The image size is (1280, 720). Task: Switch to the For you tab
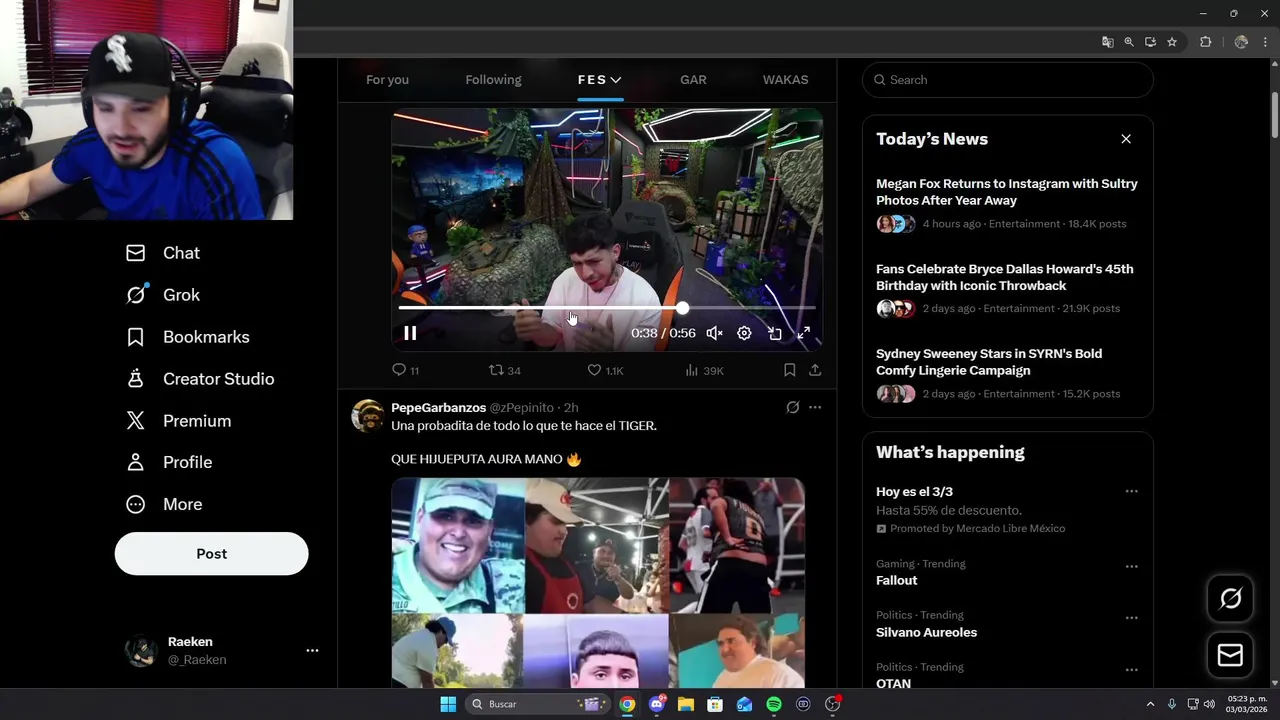(387, 80)
